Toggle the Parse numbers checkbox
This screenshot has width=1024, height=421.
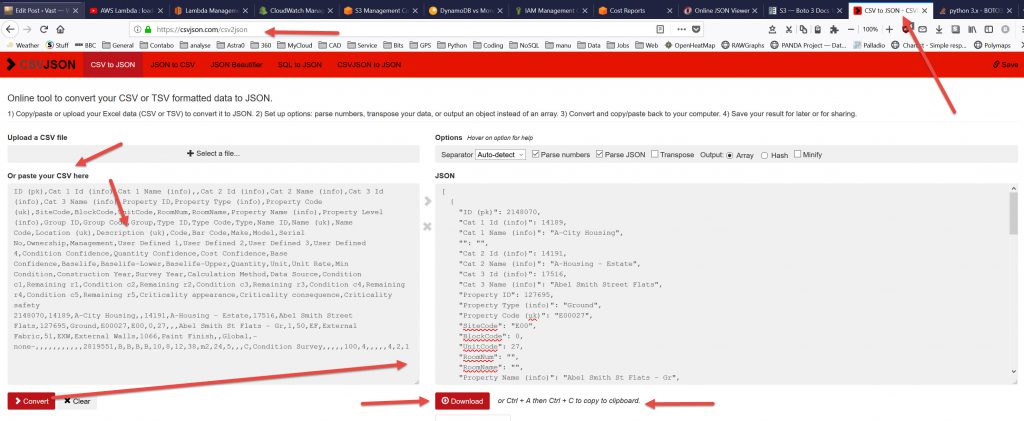[x=537, y=155]
